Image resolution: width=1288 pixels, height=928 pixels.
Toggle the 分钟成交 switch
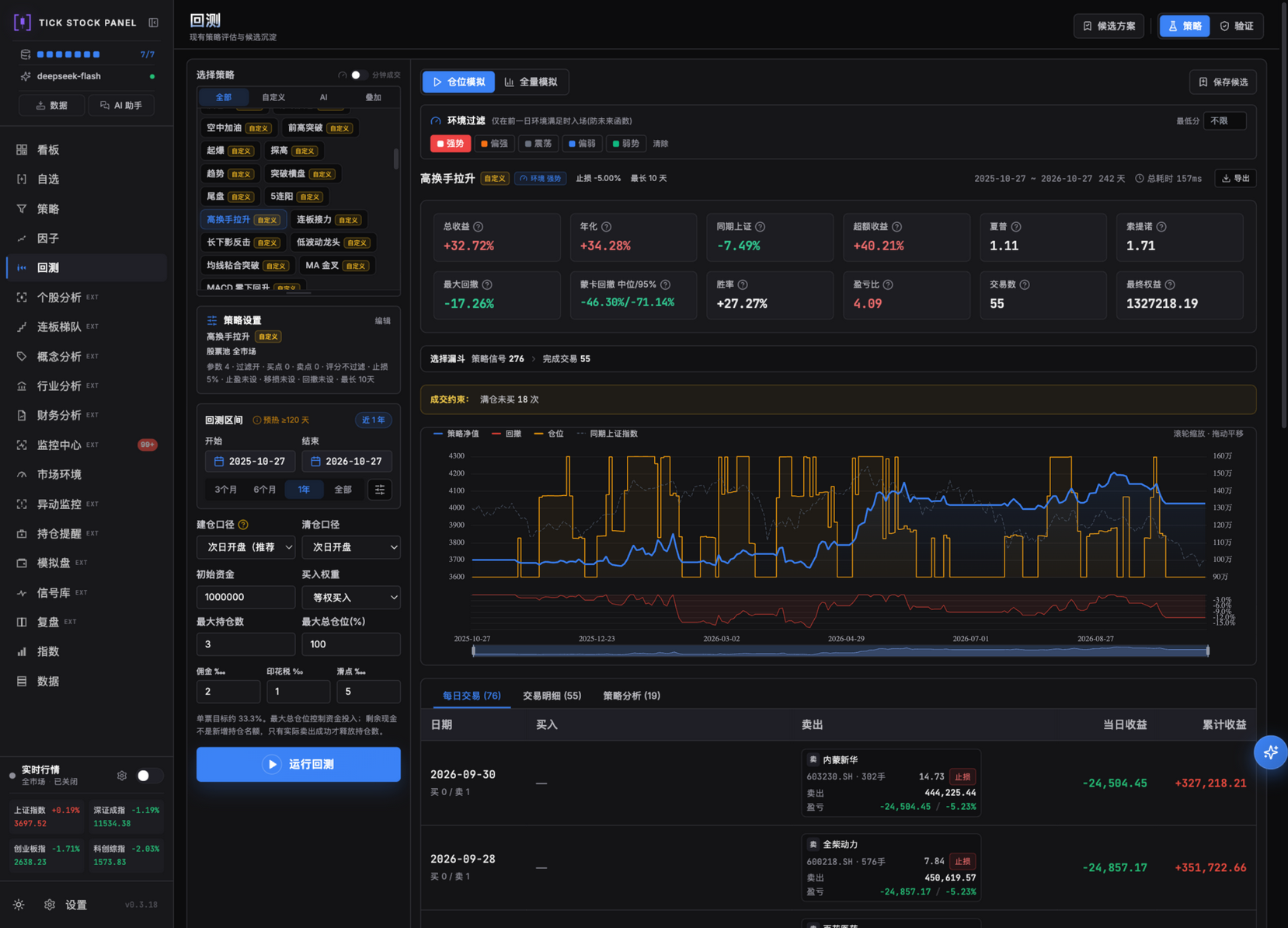(x=357, y=75)
